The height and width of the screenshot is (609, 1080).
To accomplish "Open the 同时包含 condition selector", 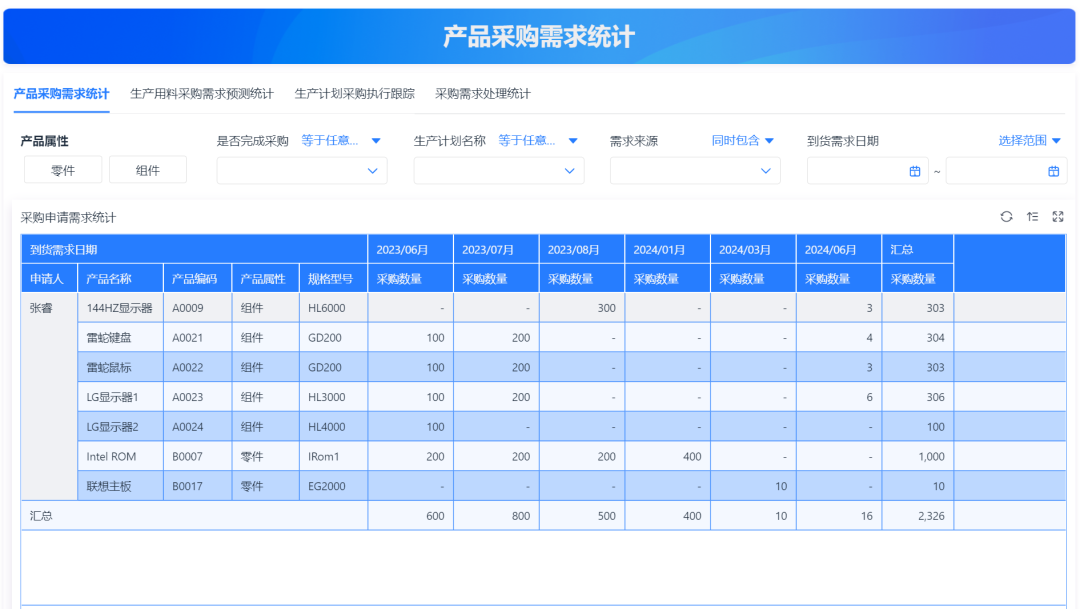I will click(742, 141).
